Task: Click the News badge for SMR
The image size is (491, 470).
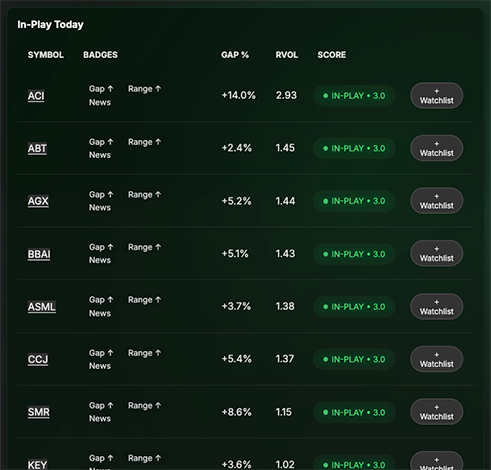Action: pos(100,419)
